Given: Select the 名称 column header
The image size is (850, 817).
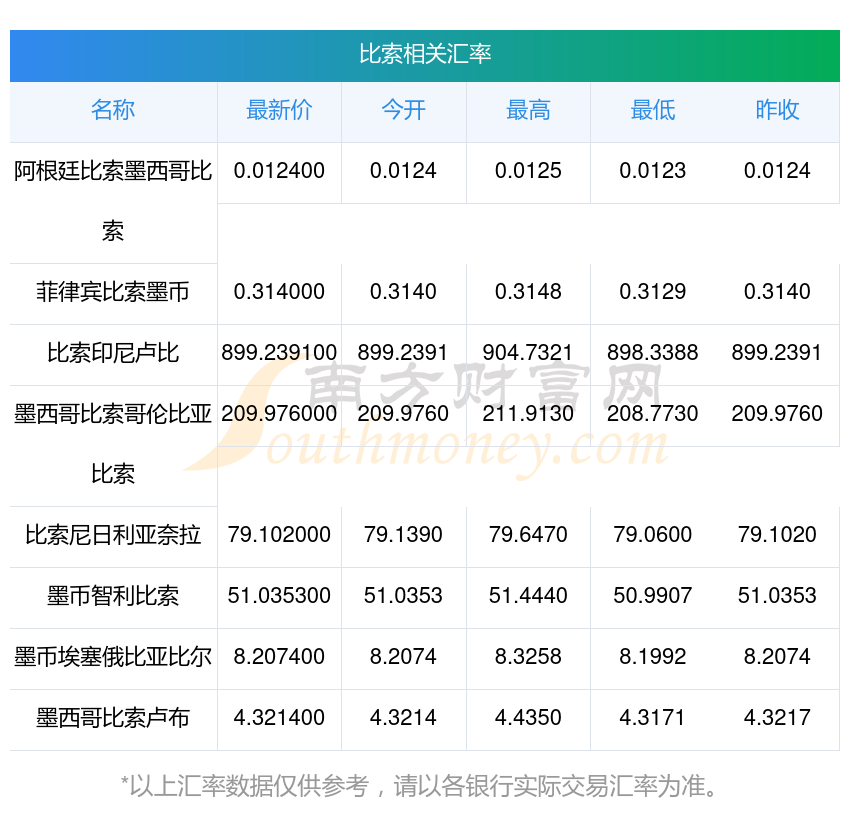Looking at the screenshot, I should point(113,111).
